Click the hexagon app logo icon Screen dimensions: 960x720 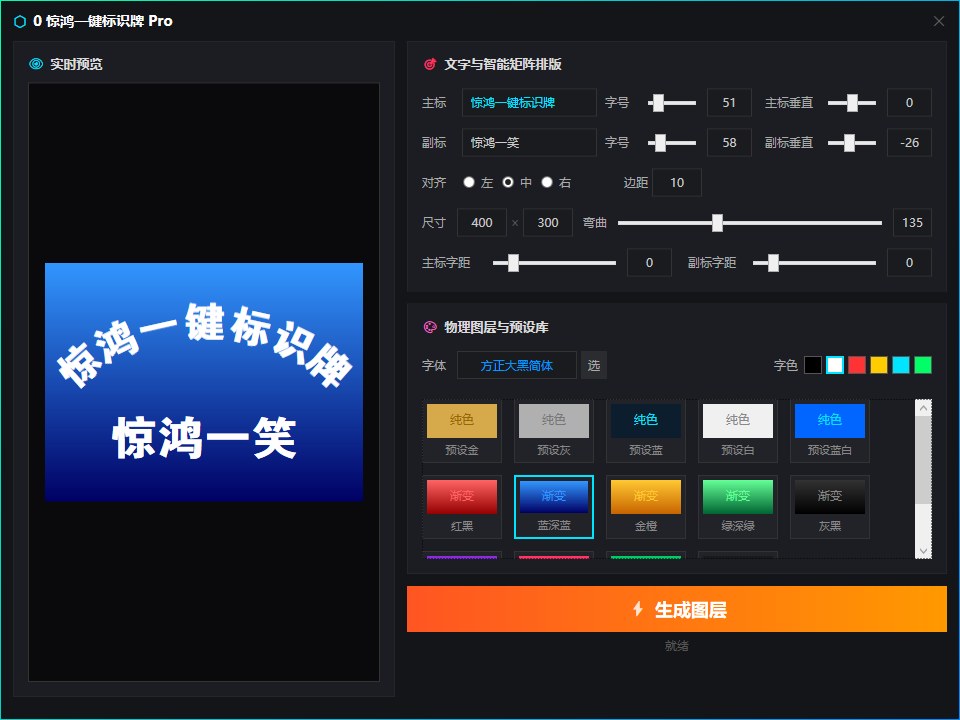20,21
